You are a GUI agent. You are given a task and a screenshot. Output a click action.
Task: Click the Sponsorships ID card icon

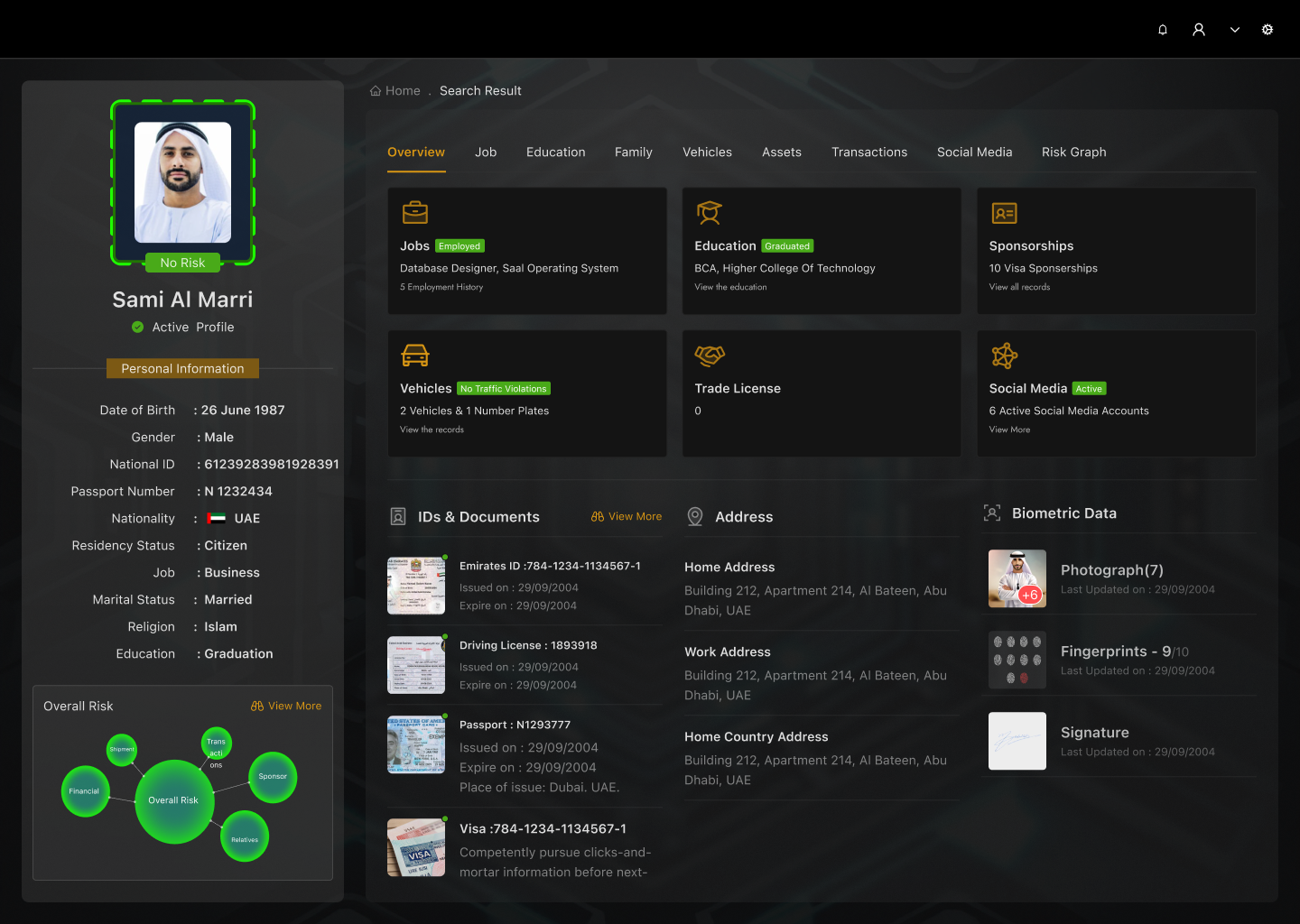click(1004, 213)
